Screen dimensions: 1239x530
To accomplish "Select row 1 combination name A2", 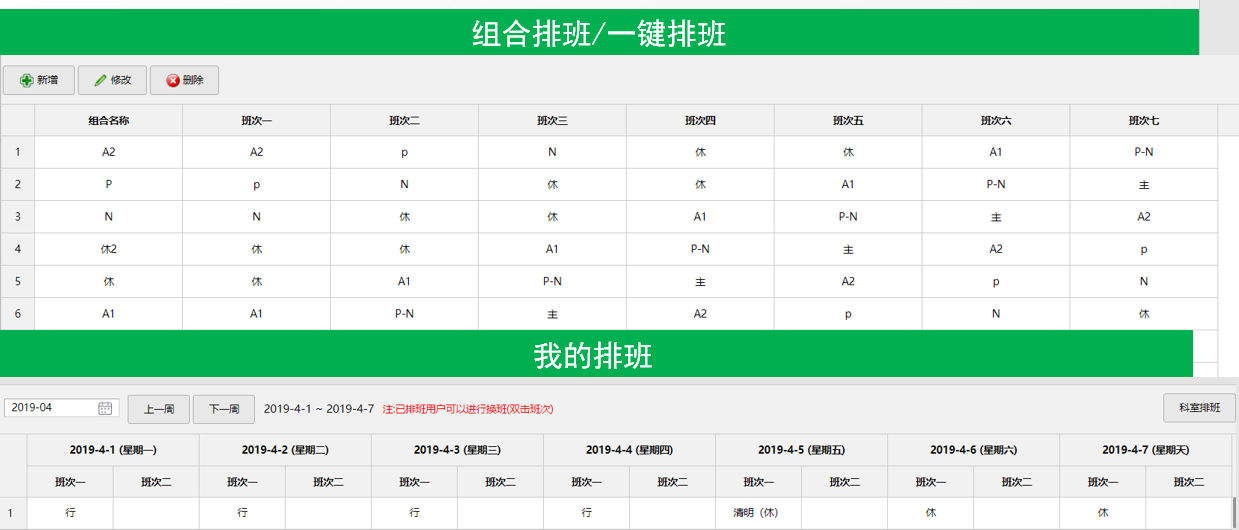I will [108, 152].
